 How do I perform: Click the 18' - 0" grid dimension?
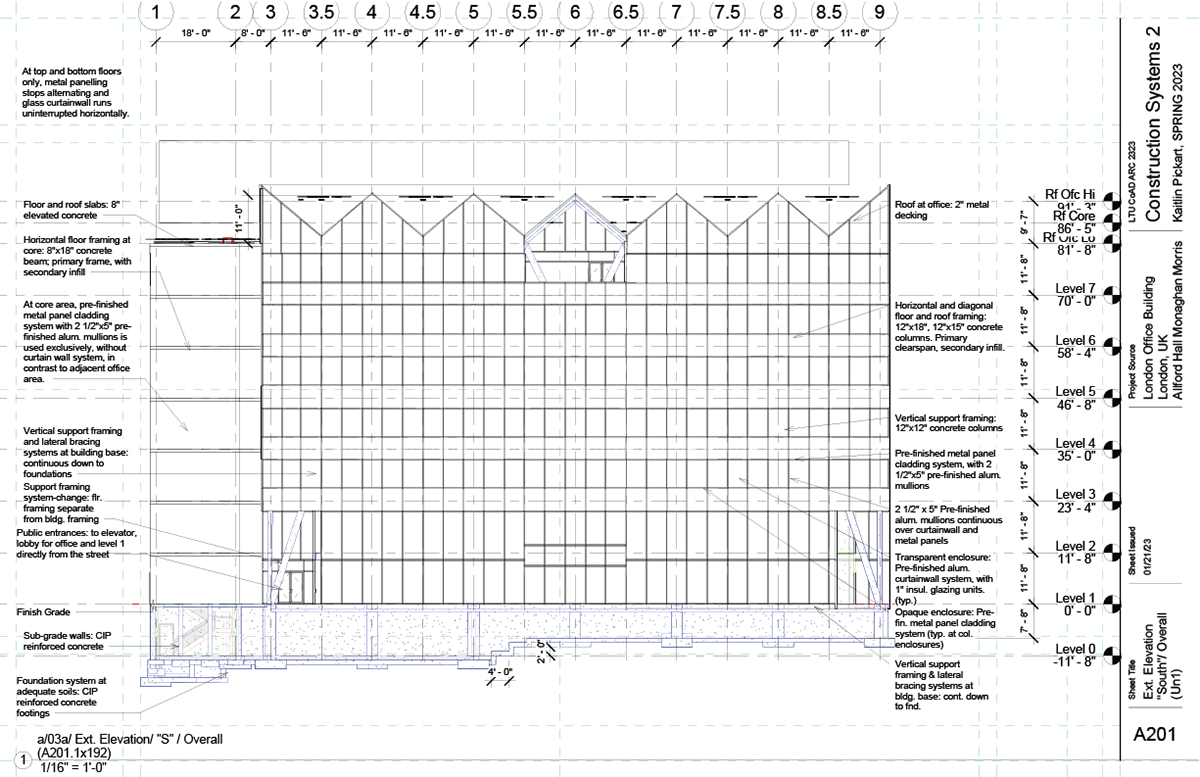point(194,33)
